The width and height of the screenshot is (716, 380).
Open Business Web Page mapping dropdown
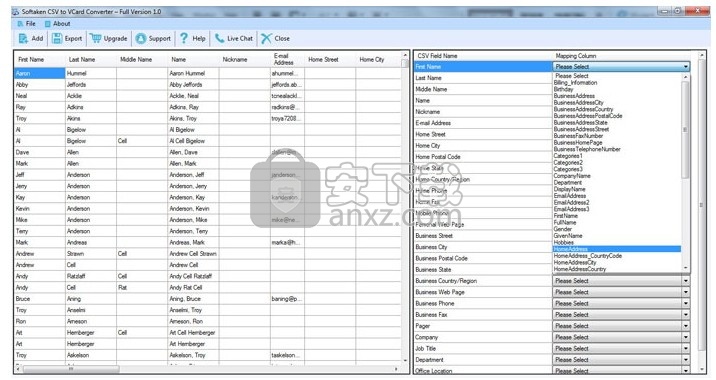pyautogui.click(x=621, y=292)
